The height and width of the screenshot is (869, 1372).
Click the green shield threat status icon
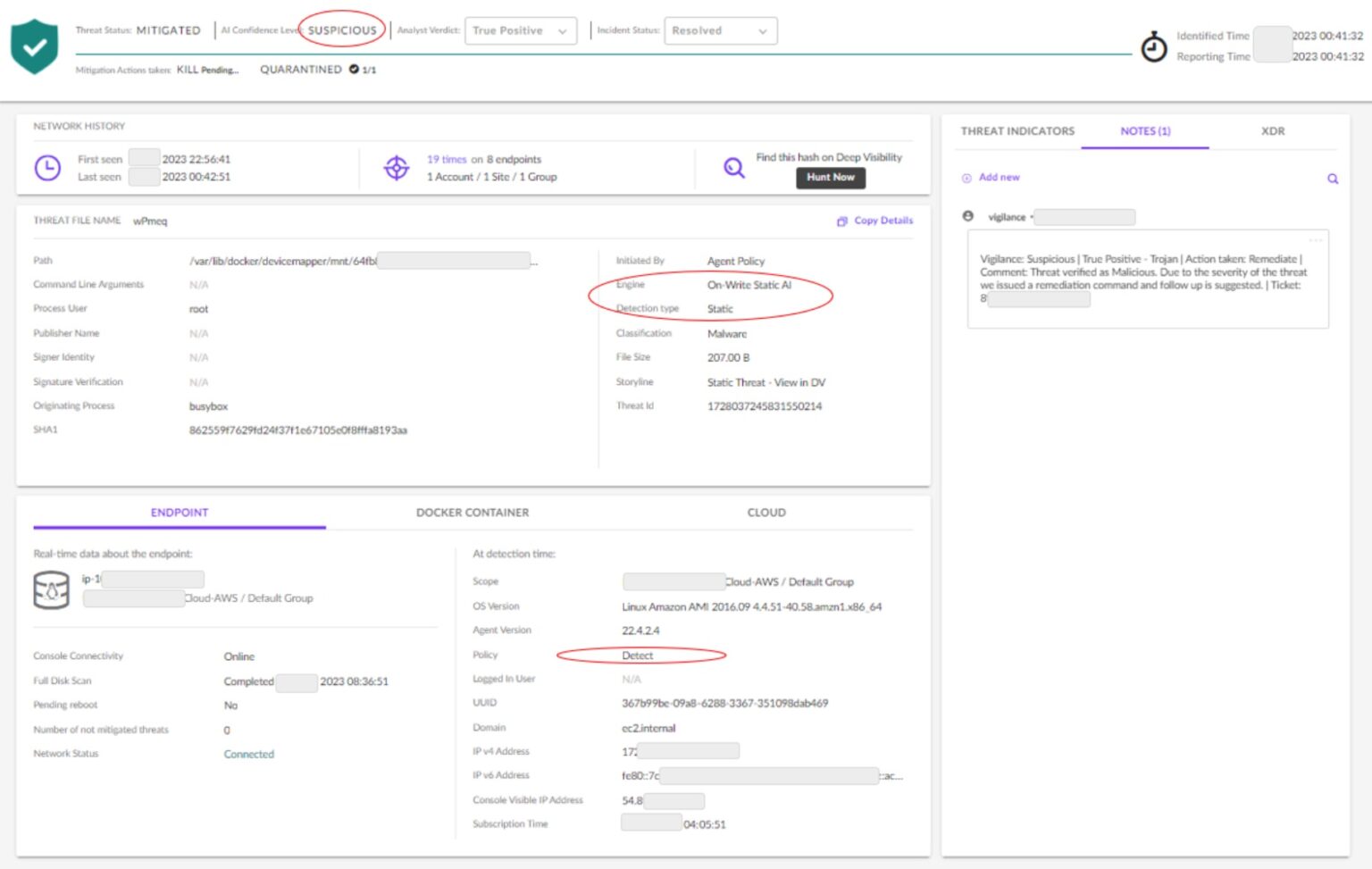pos(34,46)
